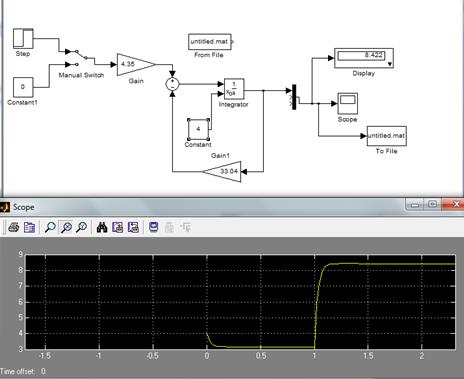This screenshot has height=379, width=464.
Task: Click the 'Display' block label
Action: click(x=364, y=73)
